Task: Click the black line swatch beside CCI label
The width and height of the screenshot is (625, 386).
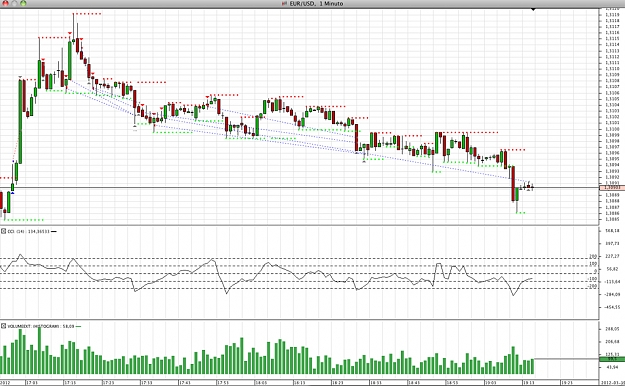Action: 54,231
